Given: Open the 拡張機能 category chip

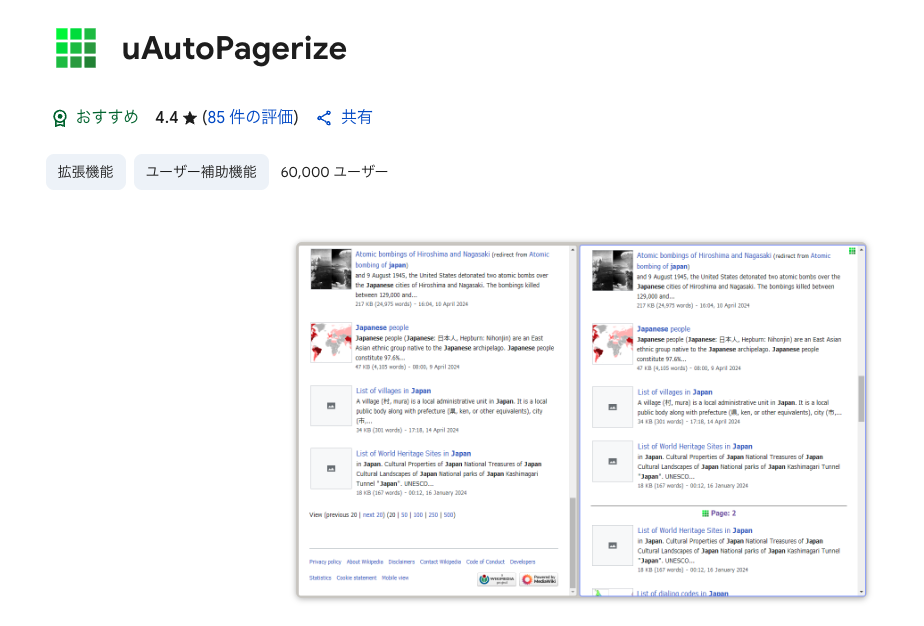Looking at the screenshot, I should [86, 172].
